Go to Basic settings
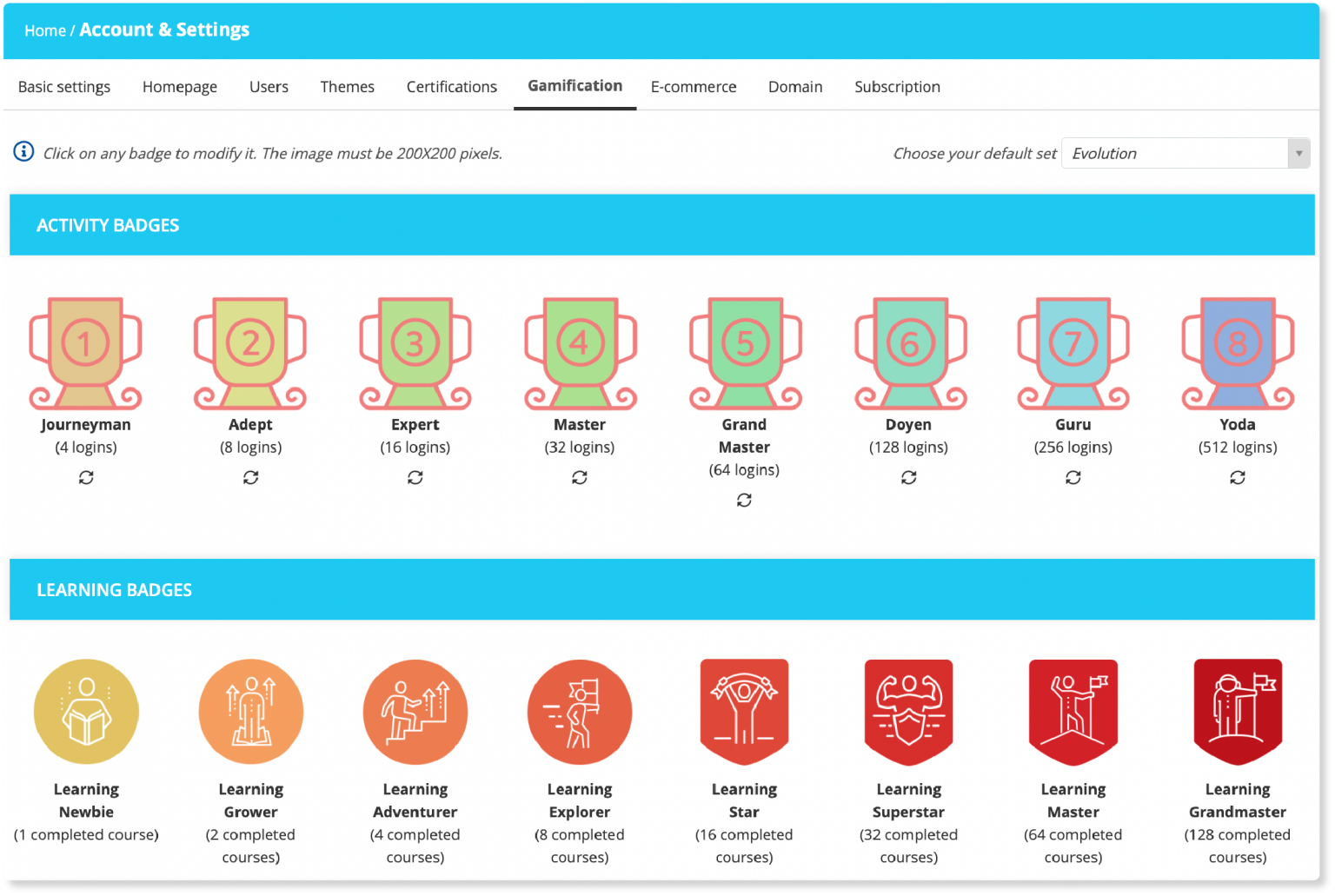The image size is (1335, 896). pos(64,86)
